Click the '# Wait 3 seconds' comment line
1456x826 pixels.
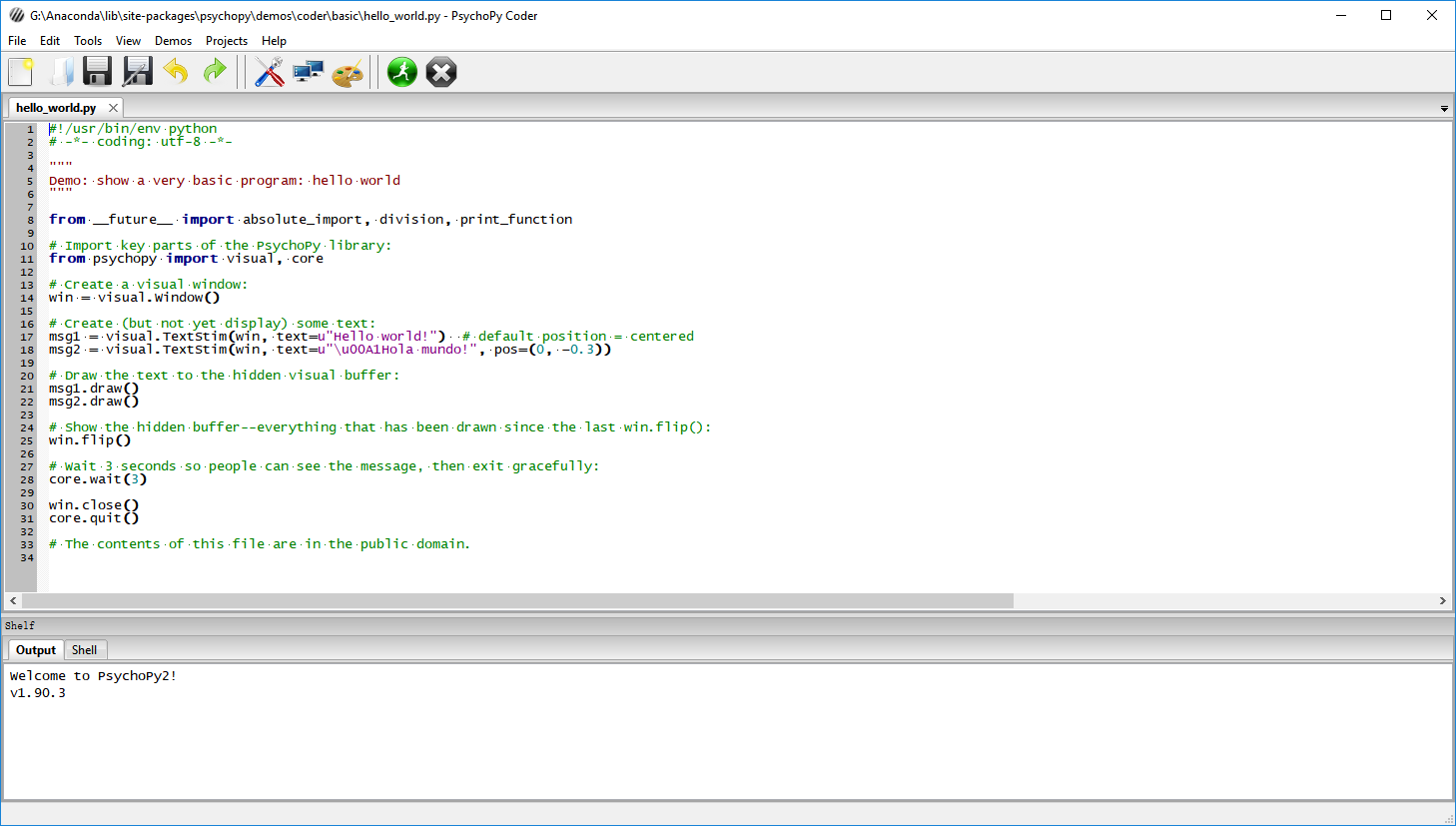tap(324, 466)
